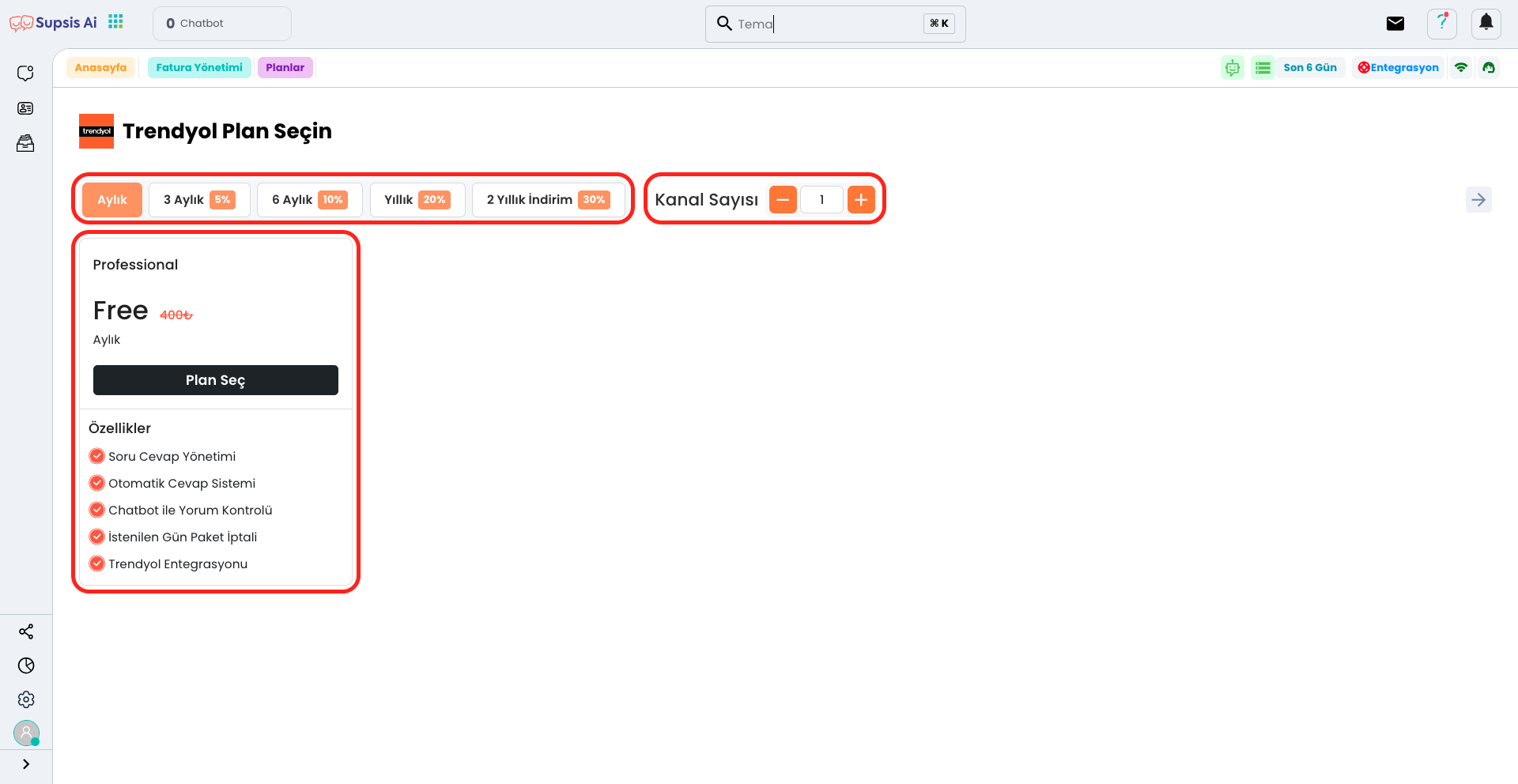Click the Otomatik Cevap Sistemi checkmark
Image resolution: width=1518 pixels, height=784 pixels.
pyautogui.click(x=97, y=483)
